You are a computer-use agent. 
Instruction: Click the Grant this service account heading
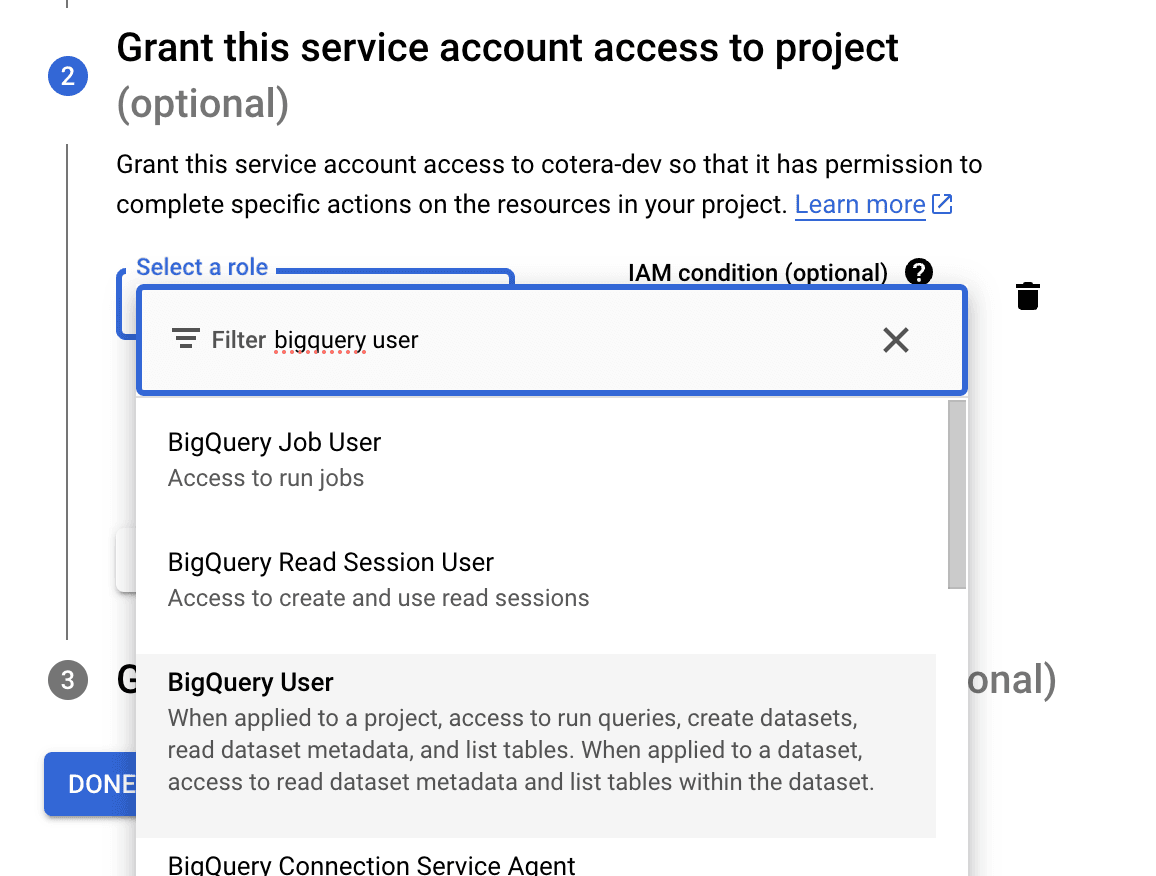(507, 48)
